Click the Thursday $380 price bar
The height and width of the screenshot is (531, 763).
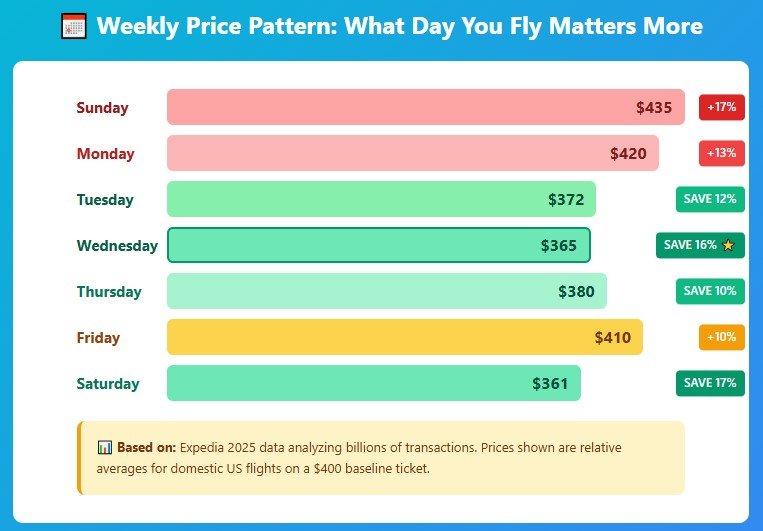pyautogui.click(x=386, y=291)
